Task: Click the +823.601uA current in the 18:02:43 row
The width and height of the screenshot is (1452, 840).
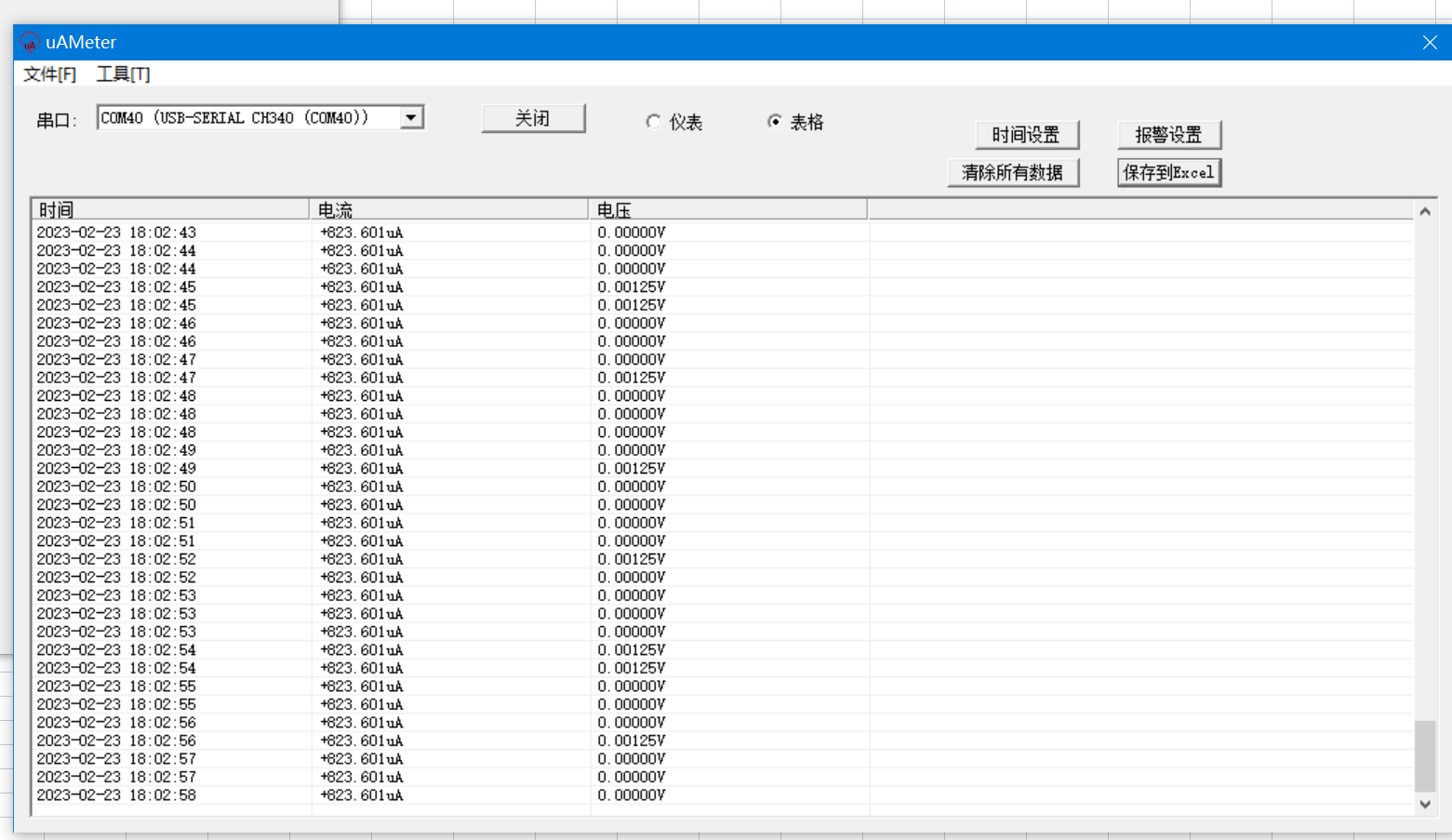Action: (362, 233)
